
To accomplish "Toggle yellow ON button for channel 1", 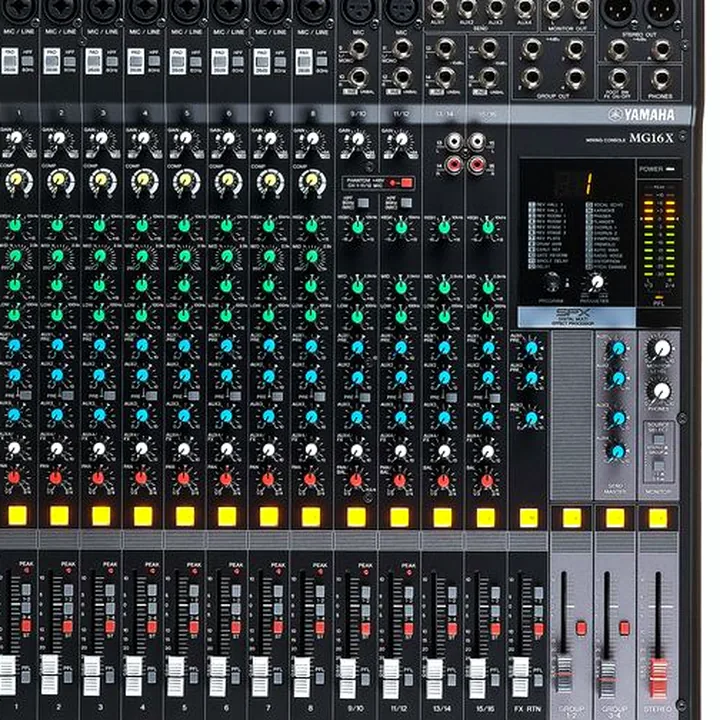I will click(x=17, y=516).
